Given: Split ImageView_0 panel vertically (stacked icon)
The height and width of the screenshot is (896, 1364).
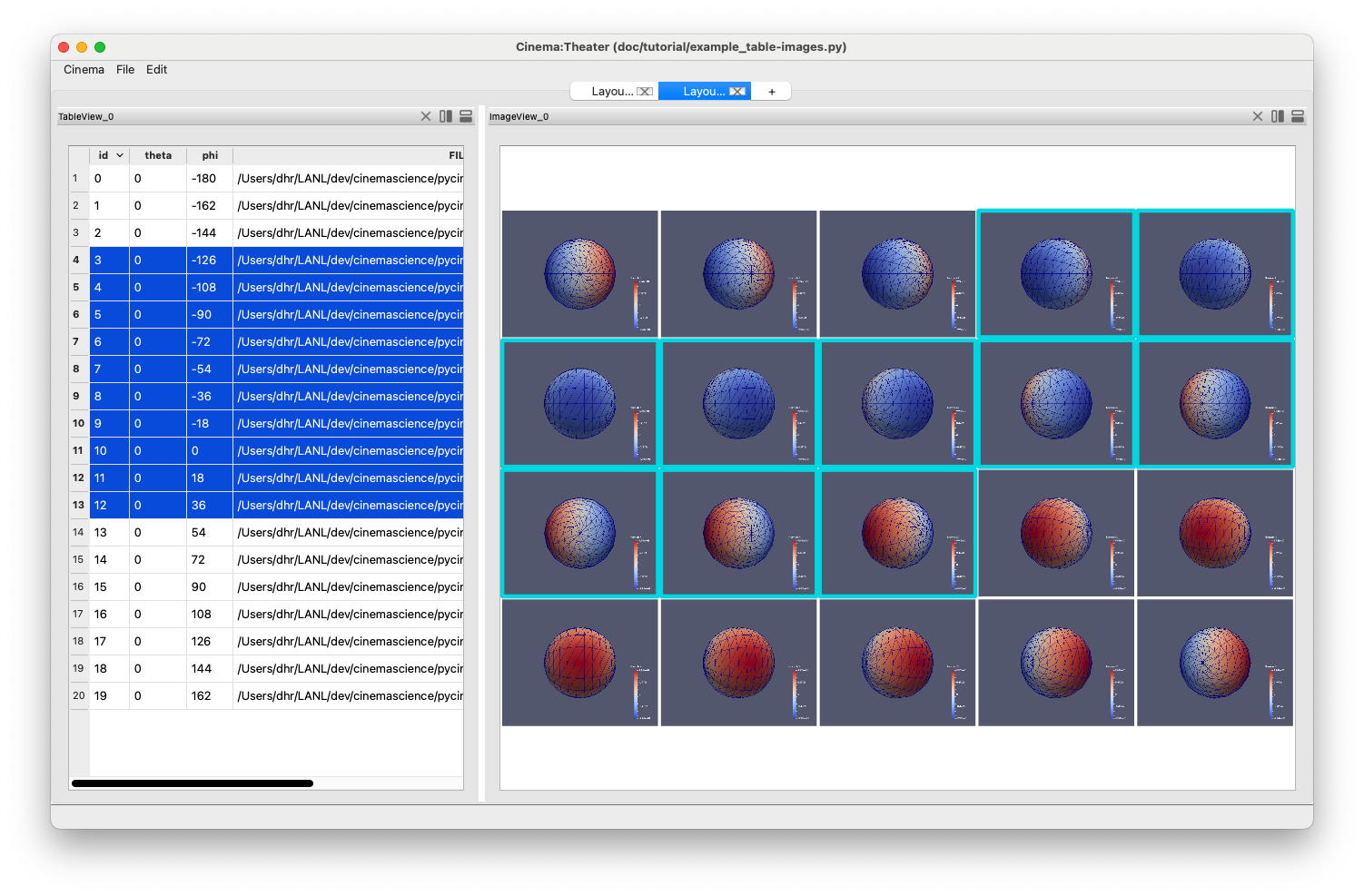Looking at the screenshot, I should click(1298, 116).
